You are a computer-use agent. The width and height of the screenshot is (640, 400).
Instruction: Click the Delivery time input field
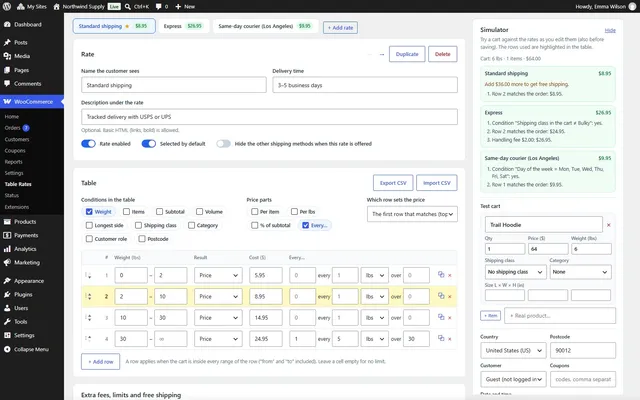[x=365, y=85]
